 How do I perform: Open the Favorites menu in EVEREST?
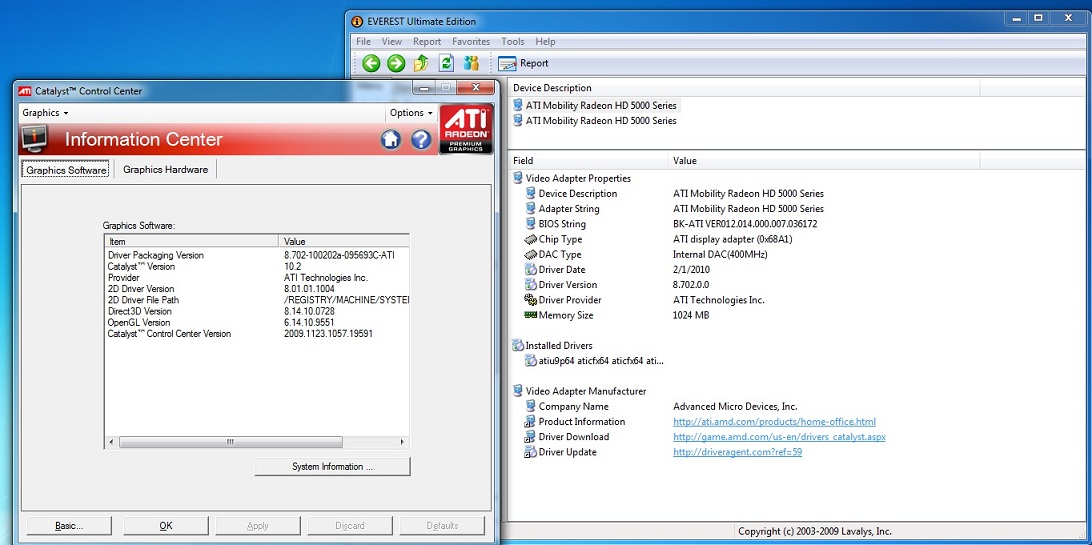tap(471, 42)
